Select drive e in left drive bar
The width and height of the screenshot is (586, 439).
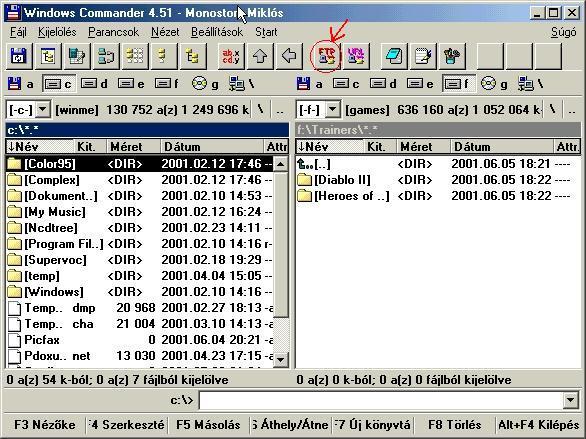(x=131, y=84)
